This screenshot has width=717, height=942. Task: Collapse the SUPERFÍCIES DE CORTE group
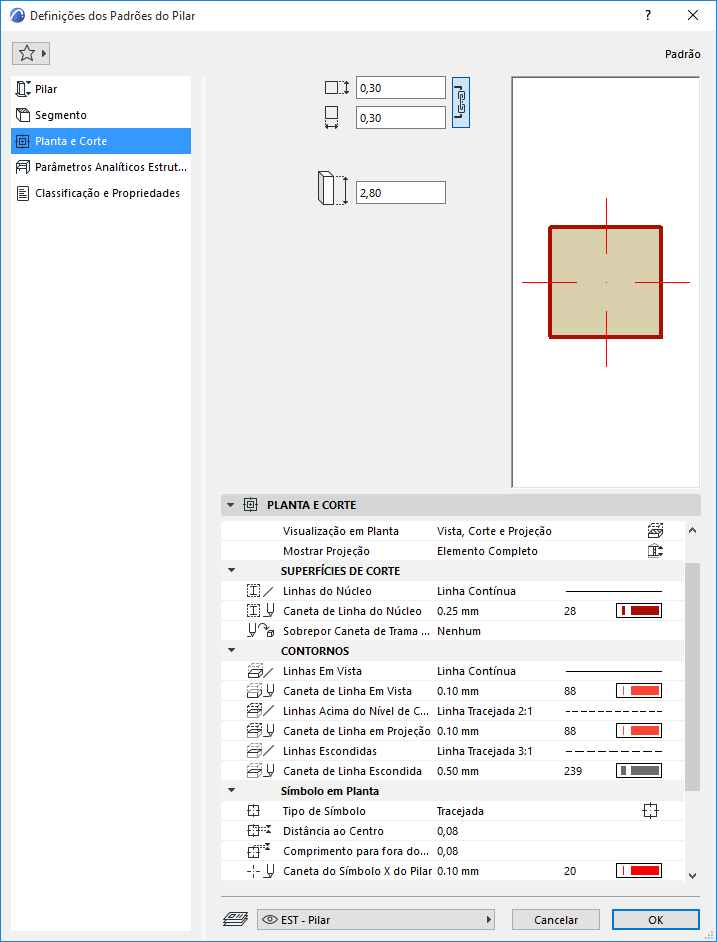click(x=231, y=571)
